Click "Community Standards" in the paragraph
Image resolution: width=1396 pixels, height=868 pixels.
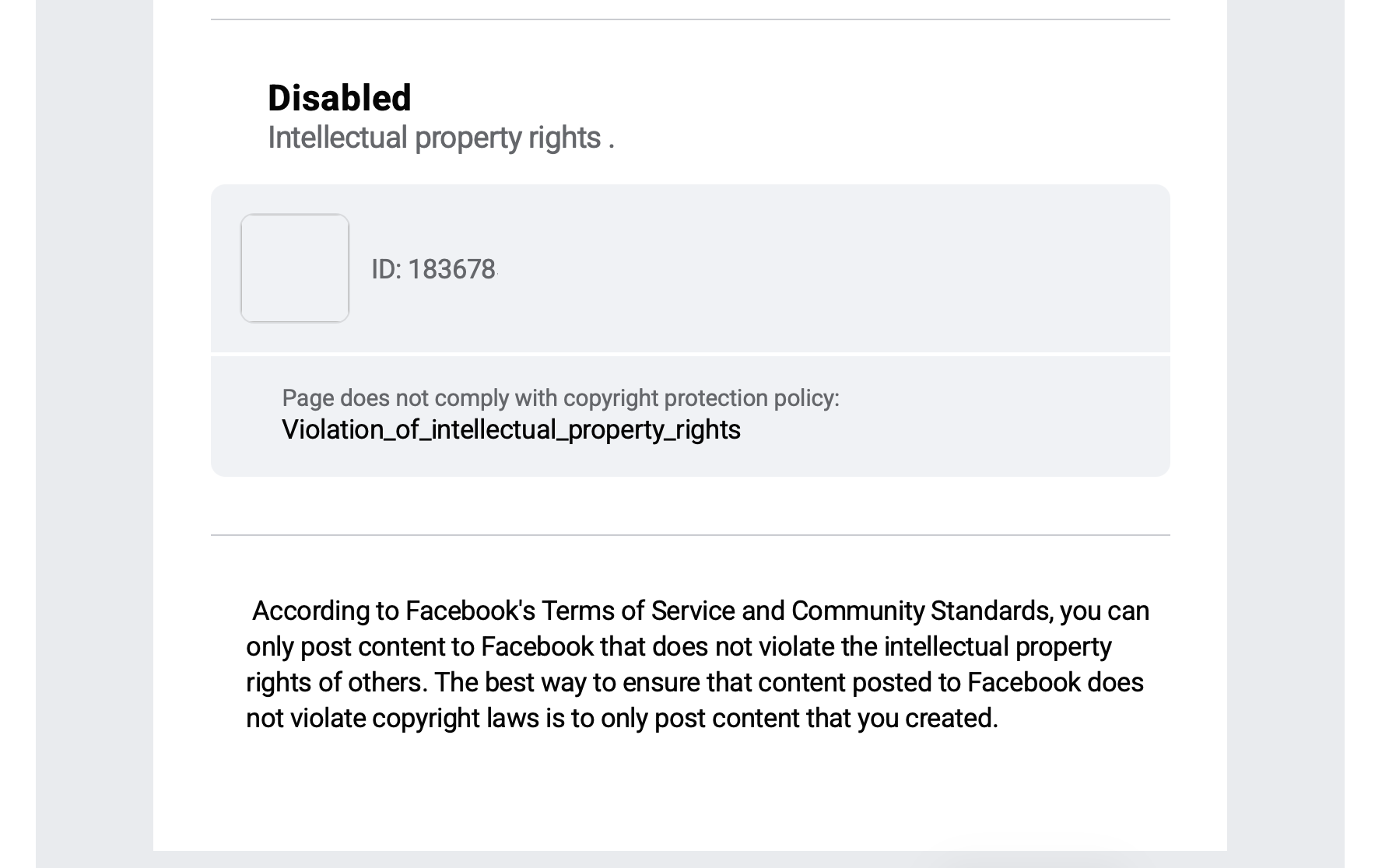click(x=921, y=611)
